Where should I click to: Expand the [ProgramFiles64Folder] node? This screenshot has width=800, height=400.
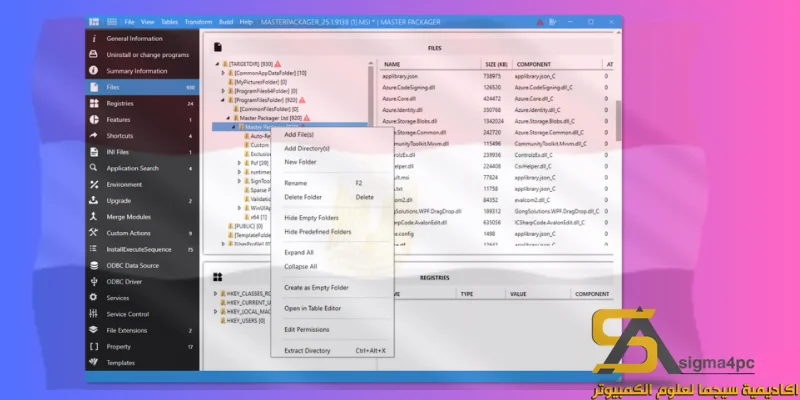click(223, 91)
